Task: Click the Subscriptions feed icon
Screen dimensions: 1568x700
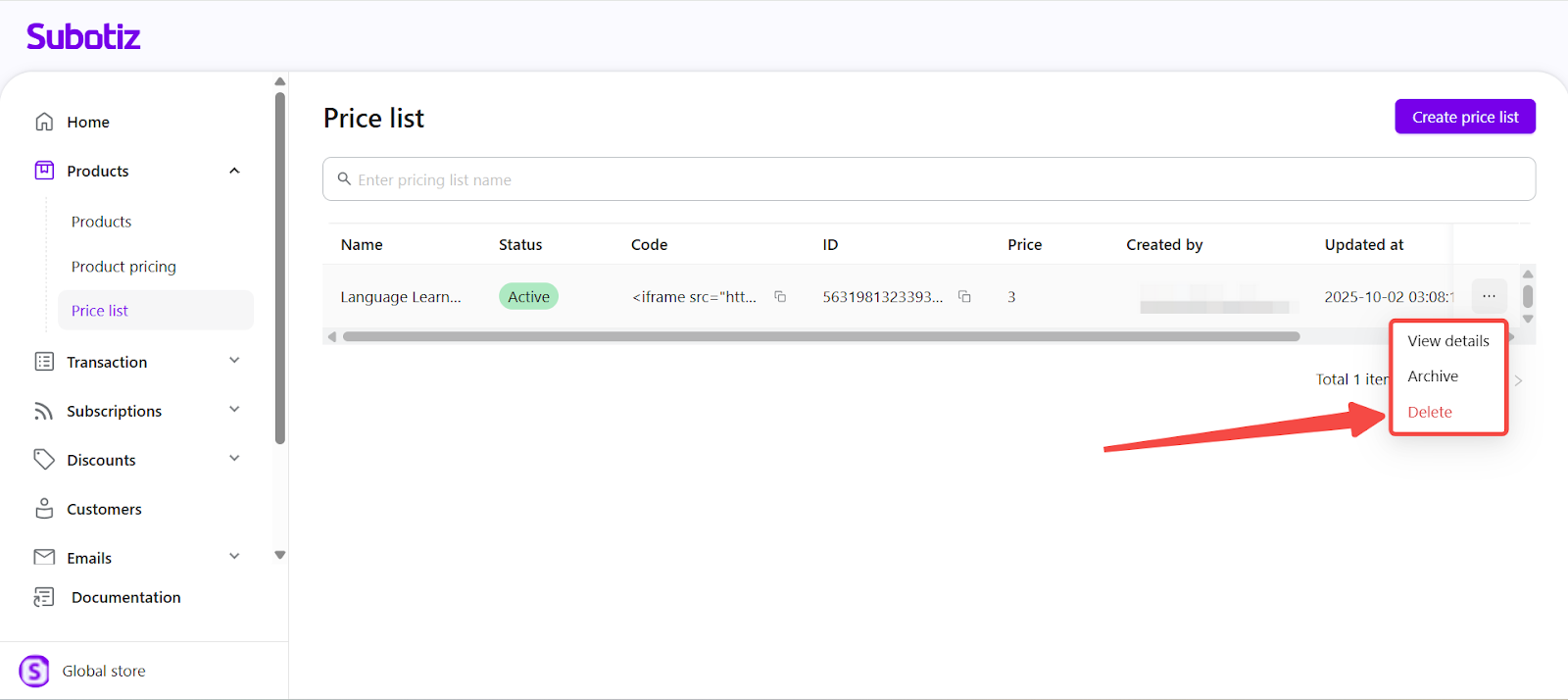Action: click(44, 411)
